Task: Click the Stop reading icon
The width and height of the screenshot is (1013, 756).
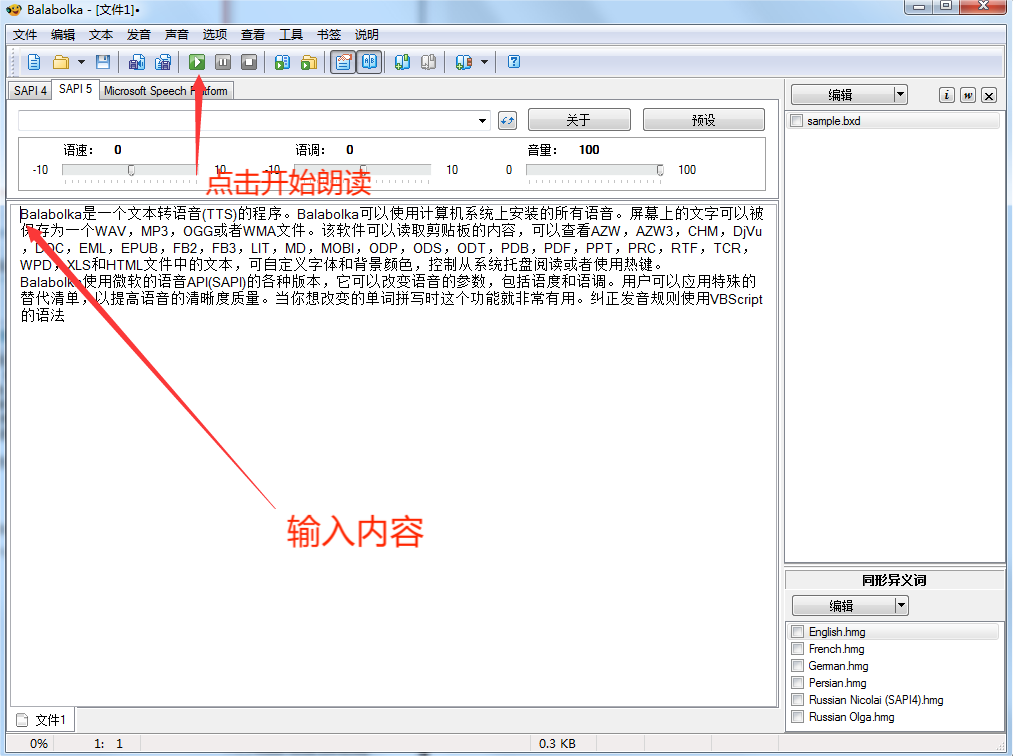Action: (x=249, y=62)
